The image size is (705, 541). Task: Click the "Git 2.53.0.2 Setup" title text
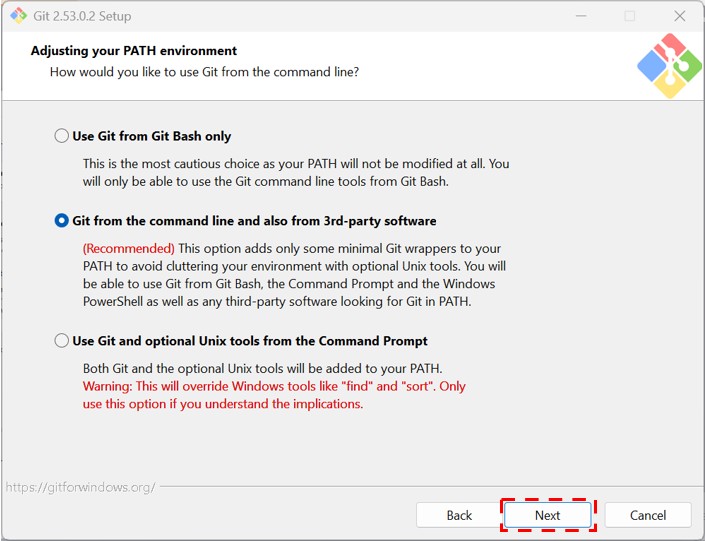tap(84, 16)
